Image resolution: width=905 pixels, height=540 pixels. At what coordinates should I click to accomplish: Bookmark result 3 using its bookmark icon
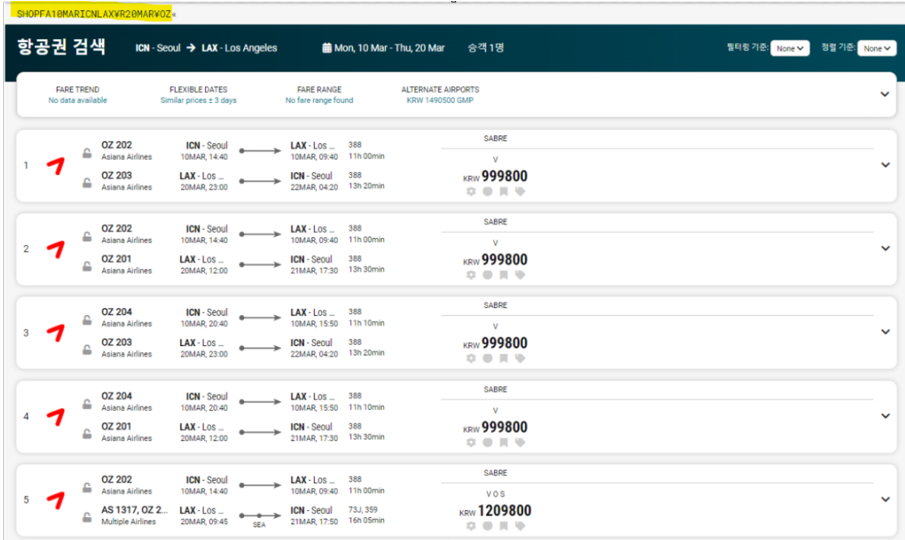coord(504,359)
